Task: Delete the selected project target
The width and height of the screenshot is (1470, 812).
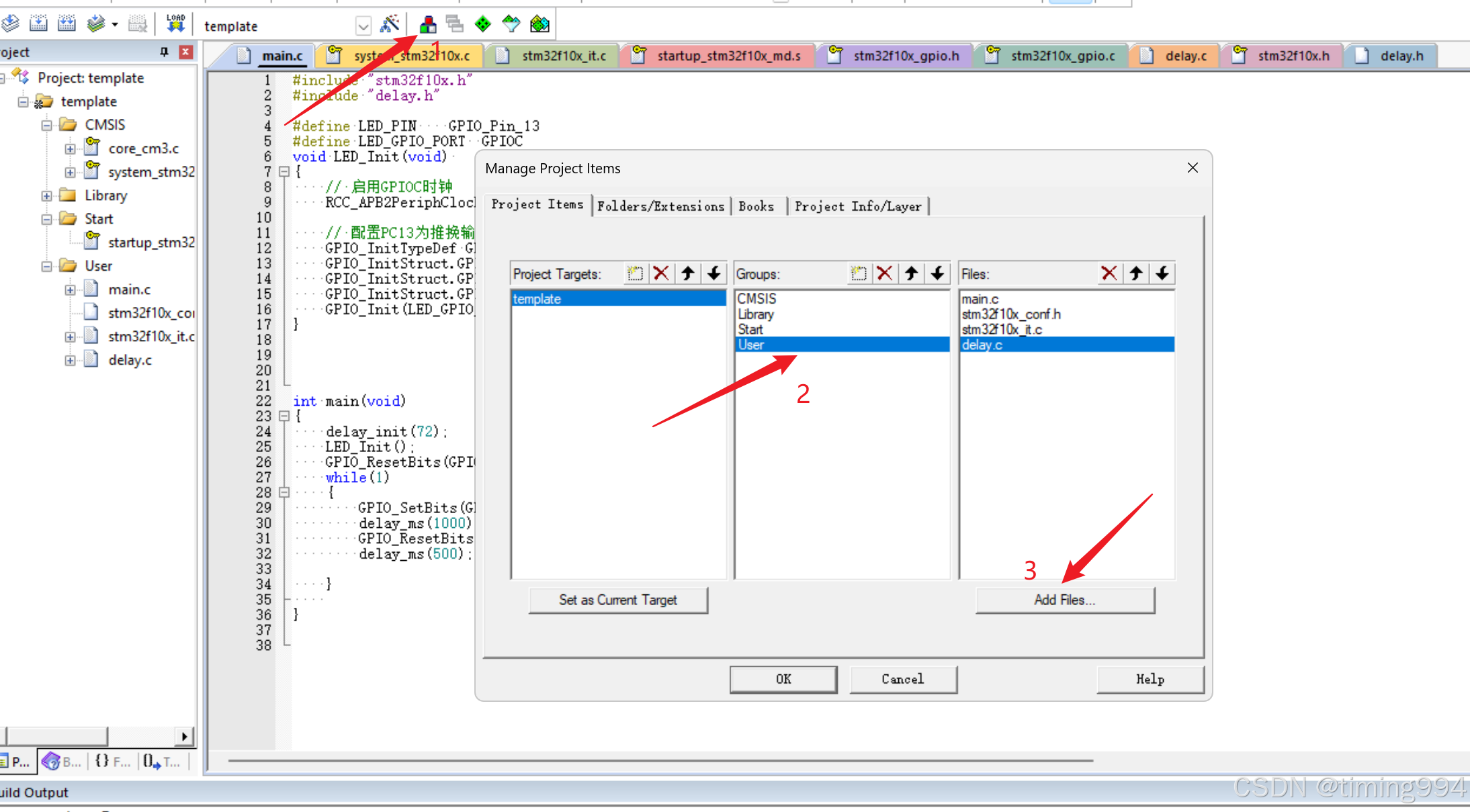Action: pos(661,273)
